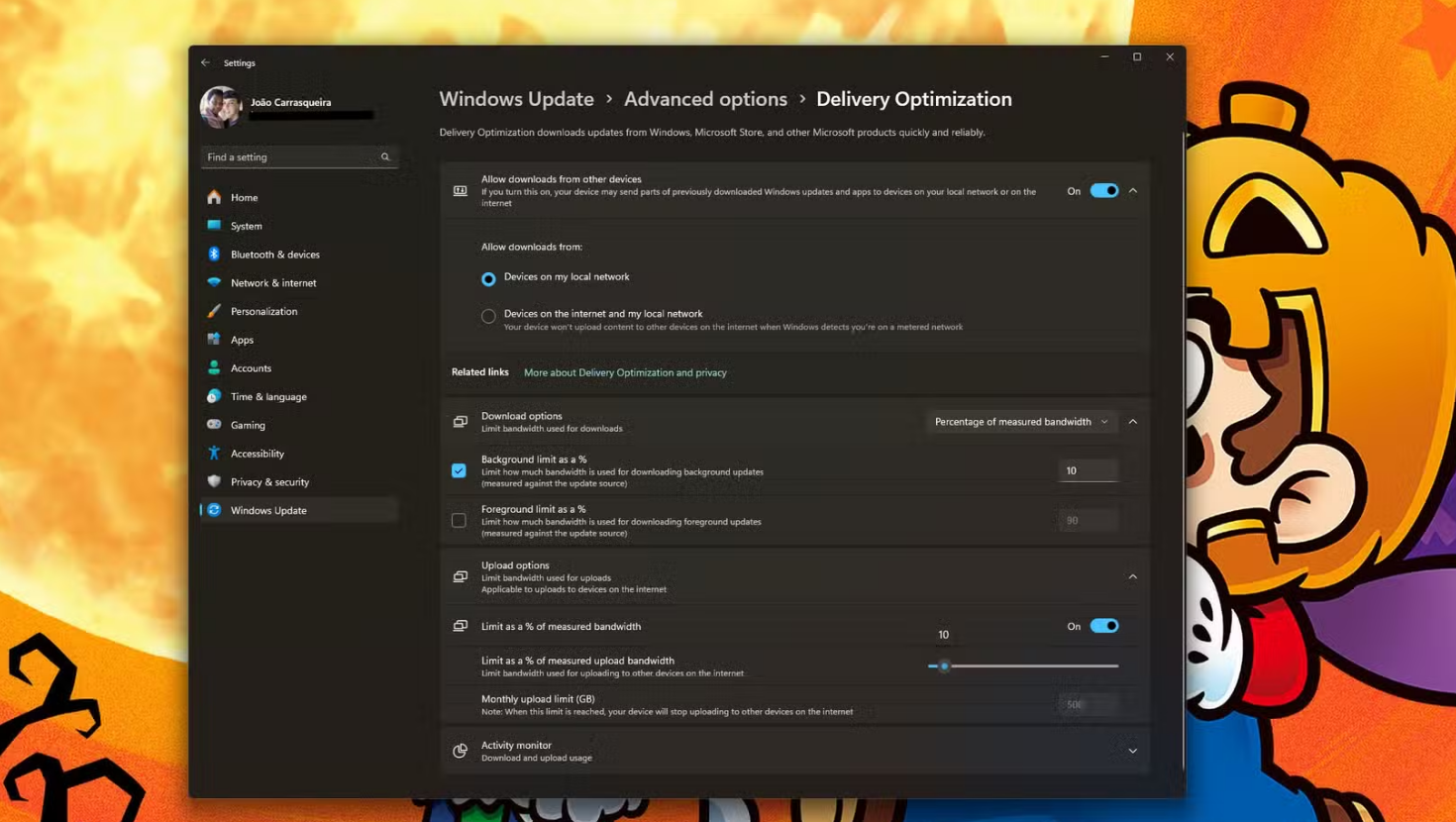This screenshot has height=822, width=1456.
Task: Collapse Allow downloads from other devices section
Action: [x=1133, y=190]
